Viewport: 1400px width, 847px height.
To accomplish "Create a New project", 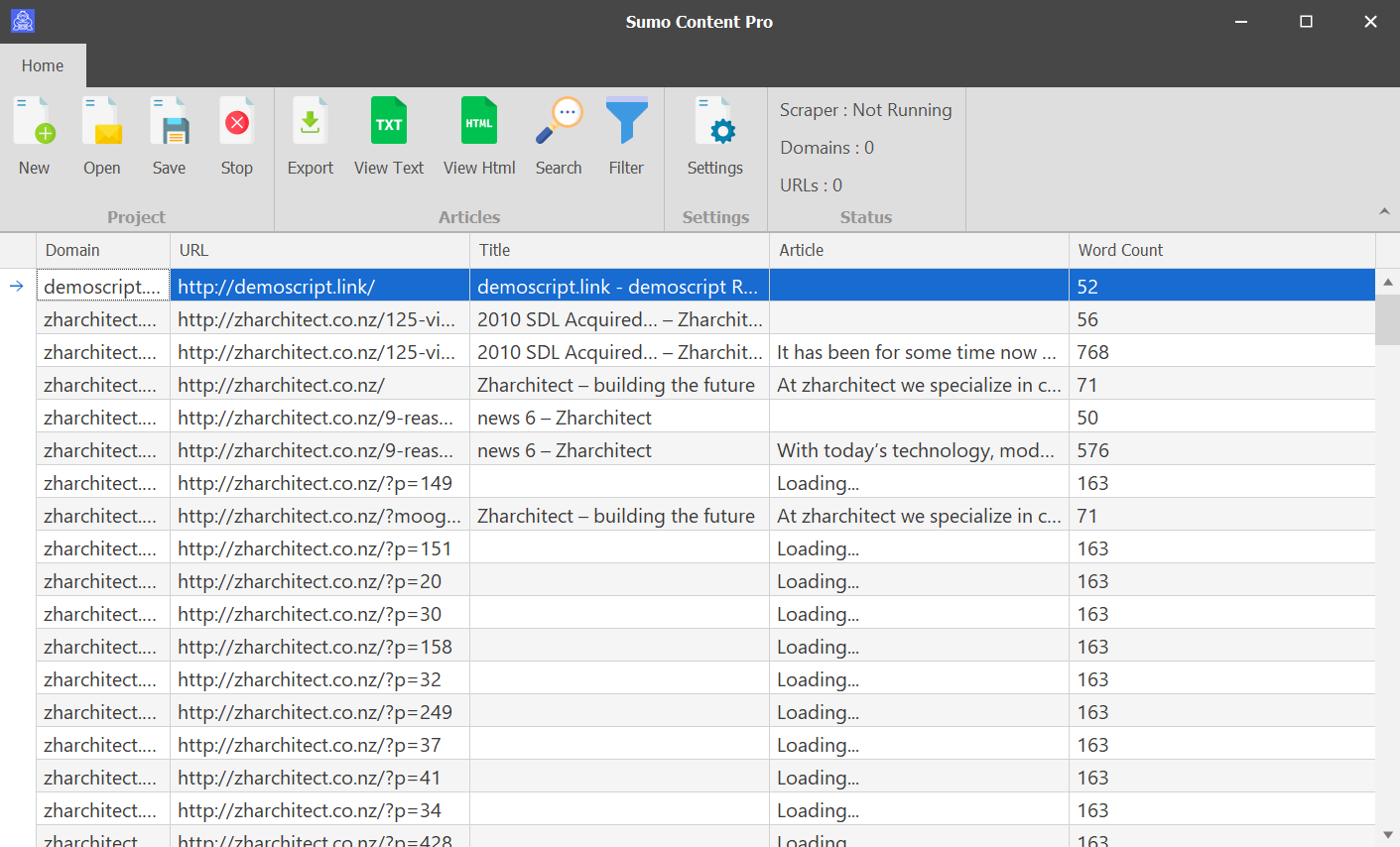I will click(34, 137).
